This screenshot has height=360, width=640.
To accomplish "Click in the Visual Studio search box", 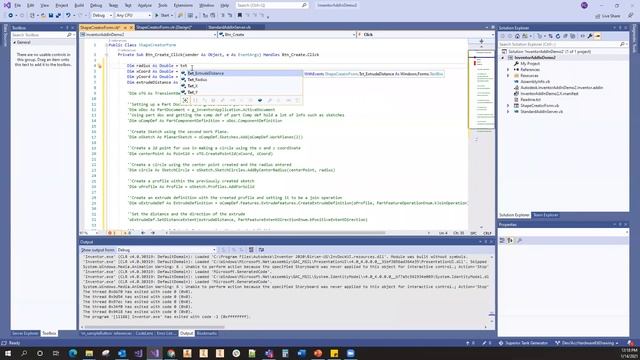I will pyautogui.click(x=271, y=5).
